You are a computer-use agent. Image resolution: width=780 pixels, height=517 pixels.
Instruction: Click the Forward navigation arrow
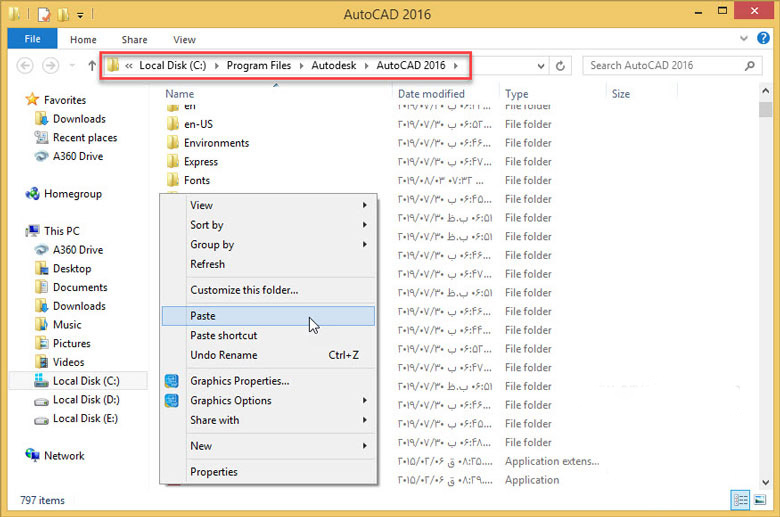(50, 66)
